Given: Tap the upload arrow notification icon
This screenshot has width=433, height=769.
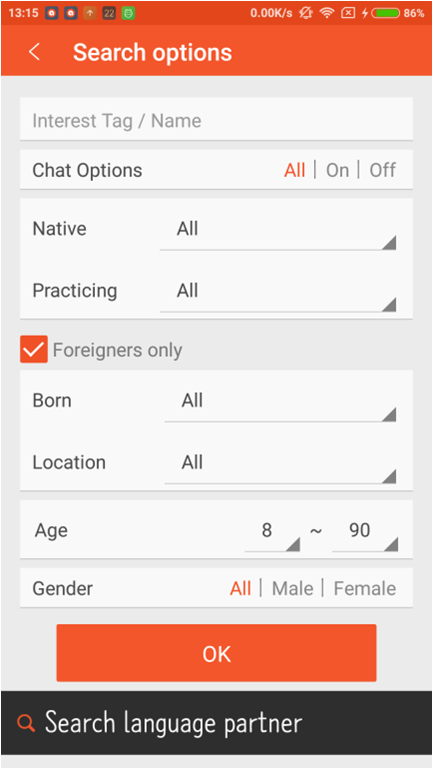Looking at the screenshot, I should pos(90,13).
